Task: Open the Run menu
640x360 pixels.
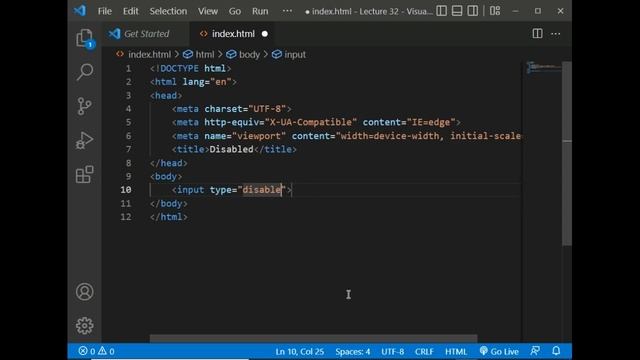Action: point(260,11)
